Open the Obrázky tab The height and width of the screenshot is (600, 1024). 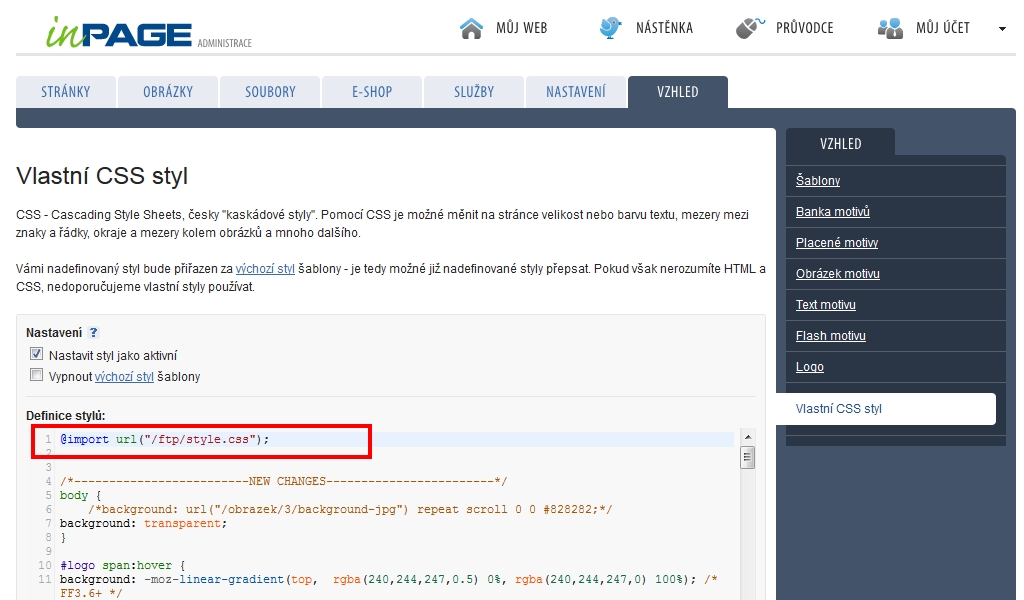[168, 92]
